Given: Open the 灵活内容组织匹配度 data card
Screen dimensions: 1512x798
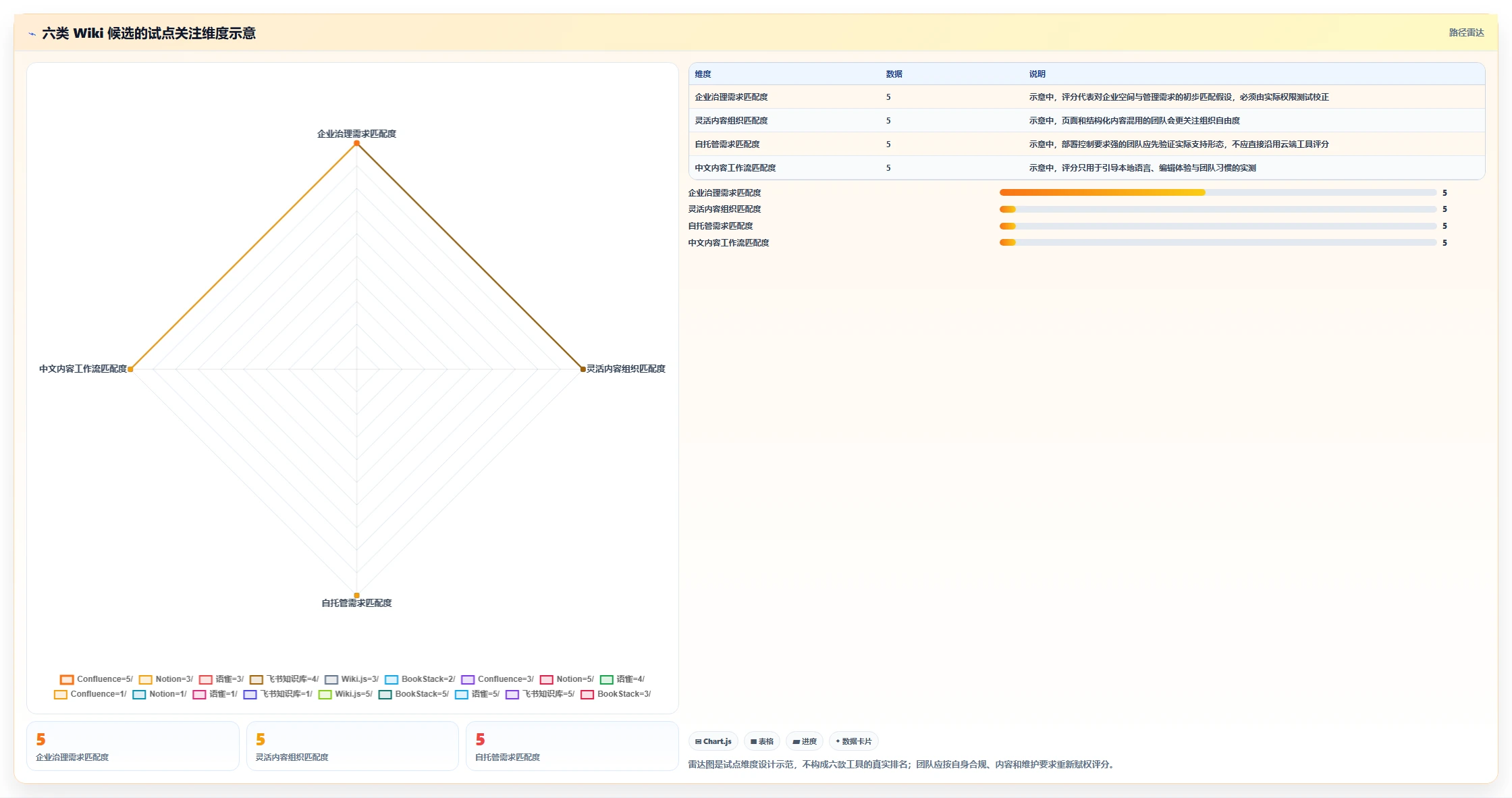Looking at the screenshot, I should point(352,746).
